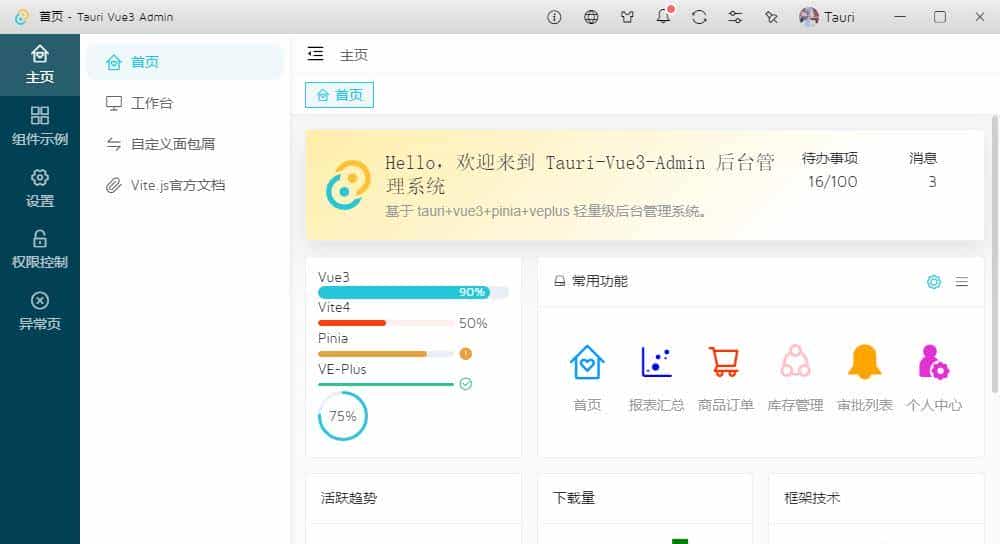The width and height of the screenshot is (1000, 544).
Task: Click the shirt theme icon
Action: tap(628, 17)
